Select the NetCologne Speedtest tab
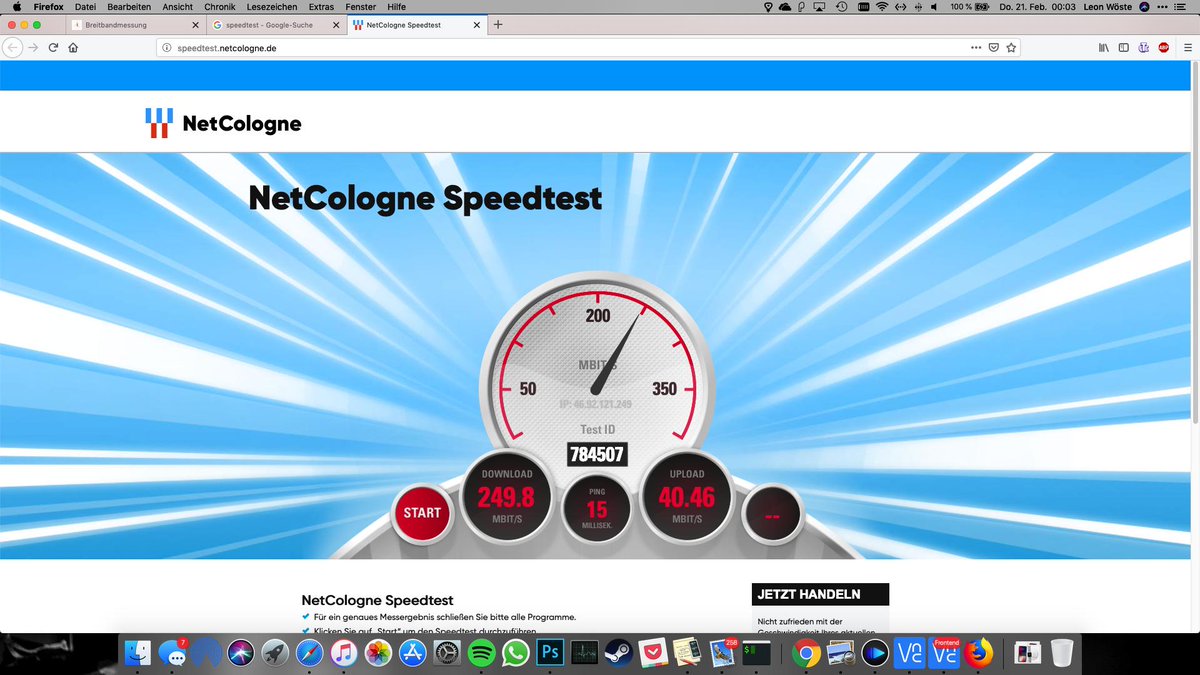This screenshot has height=675, width=1200. (416, 24)
